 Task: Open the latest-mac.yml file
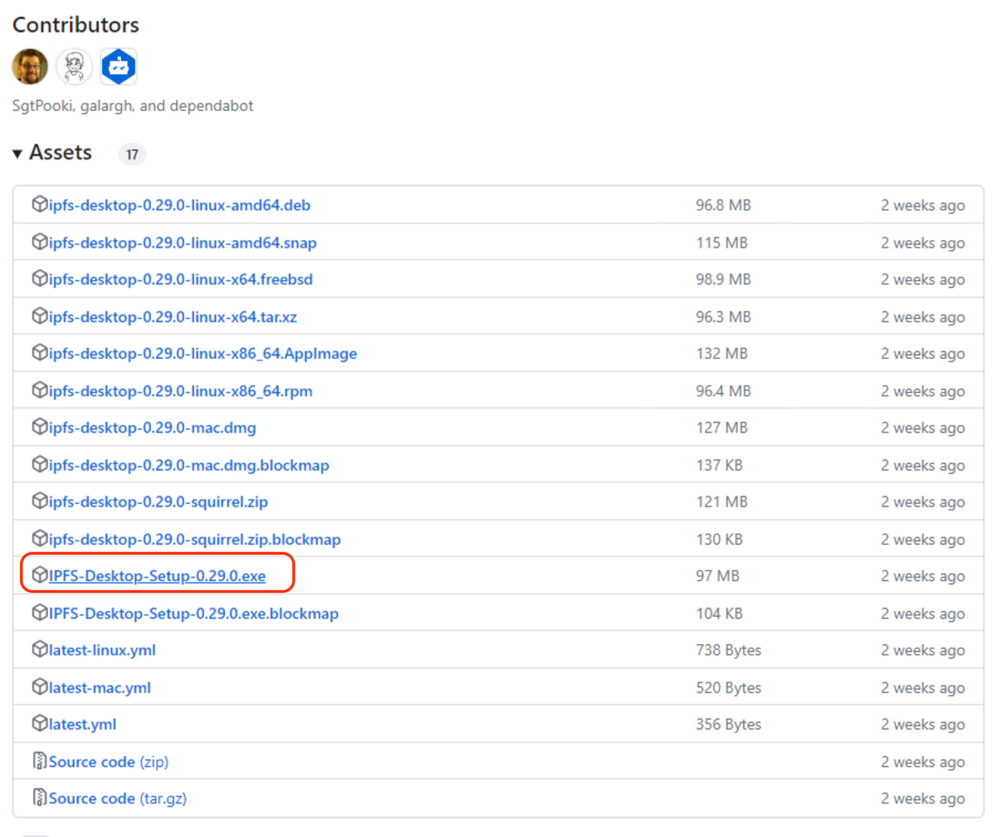click(x=100, y=687)
